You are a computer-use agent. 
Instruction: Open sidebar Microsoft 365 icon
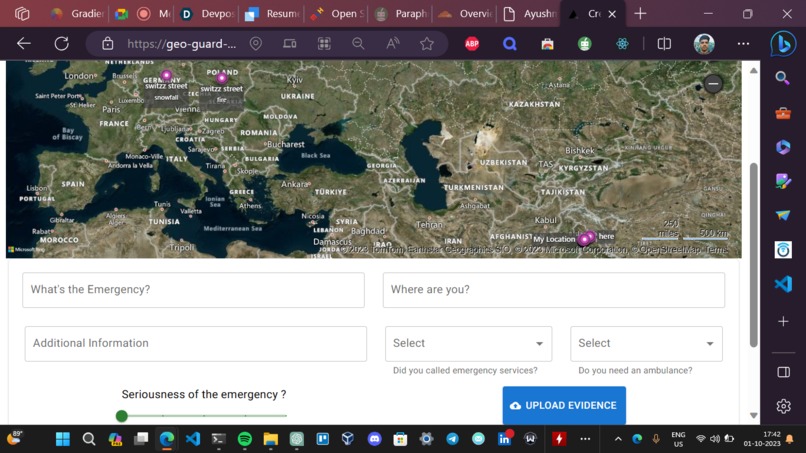pyautogui.click(x=783, y=147)
